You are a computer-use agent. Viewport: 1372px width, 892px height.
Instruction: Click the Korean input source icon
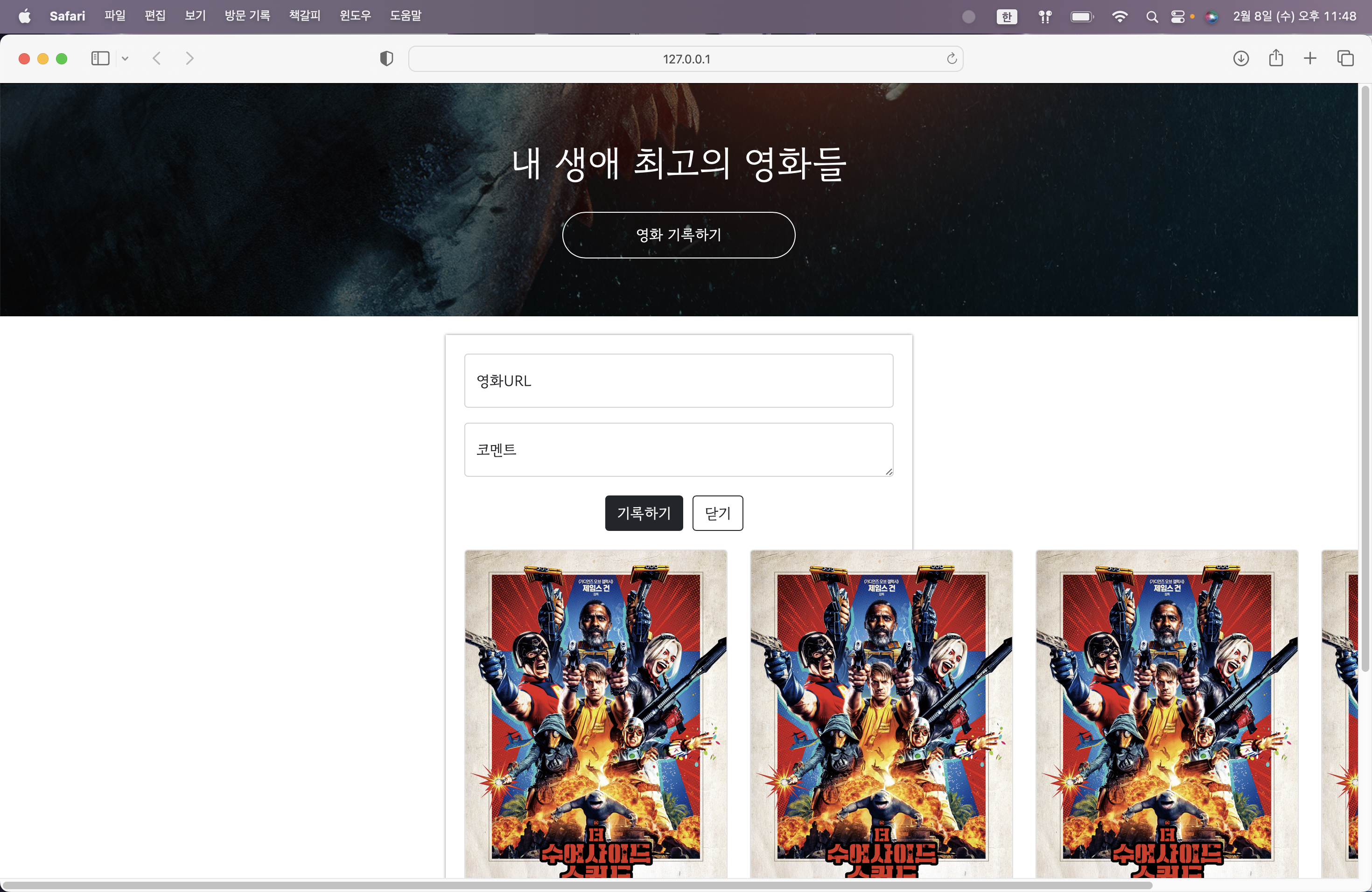coord(1007,17)
